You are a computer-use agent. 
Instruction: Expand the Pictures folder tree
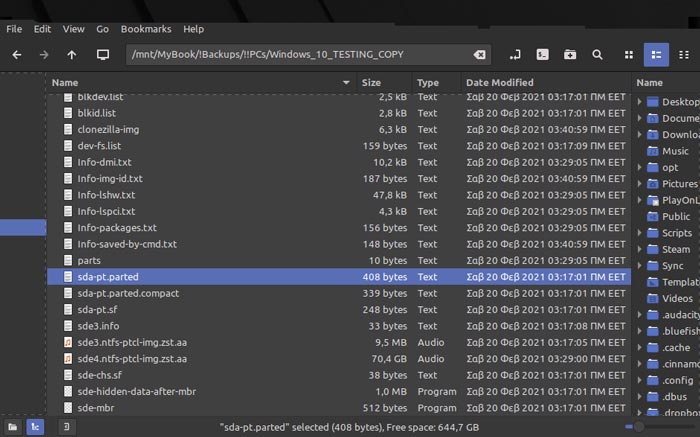(x=639, y=183)
